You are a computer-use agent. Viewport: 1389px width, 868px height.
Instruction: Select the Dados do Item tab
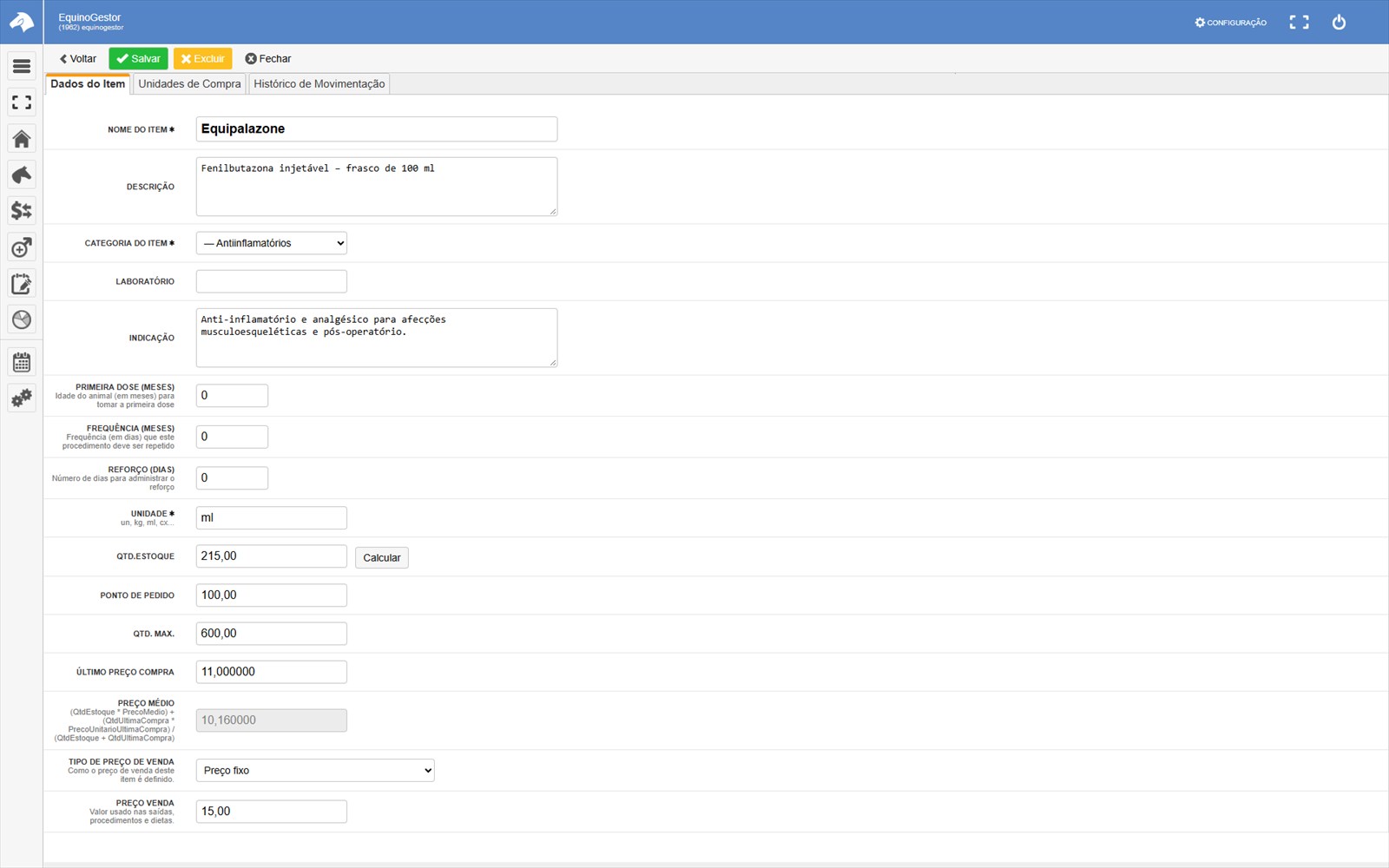tap(88, 84)
